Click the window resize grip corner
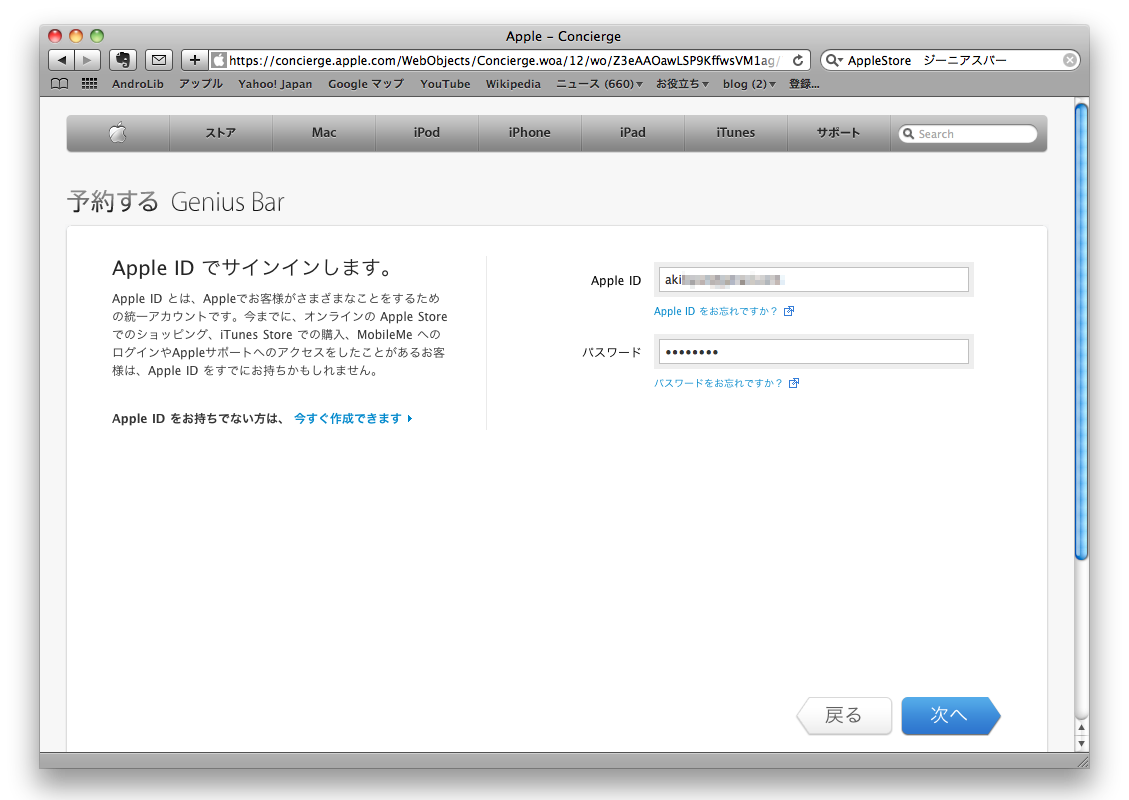The width and height of the screenshot is (1129, 800). point(1082,762)
